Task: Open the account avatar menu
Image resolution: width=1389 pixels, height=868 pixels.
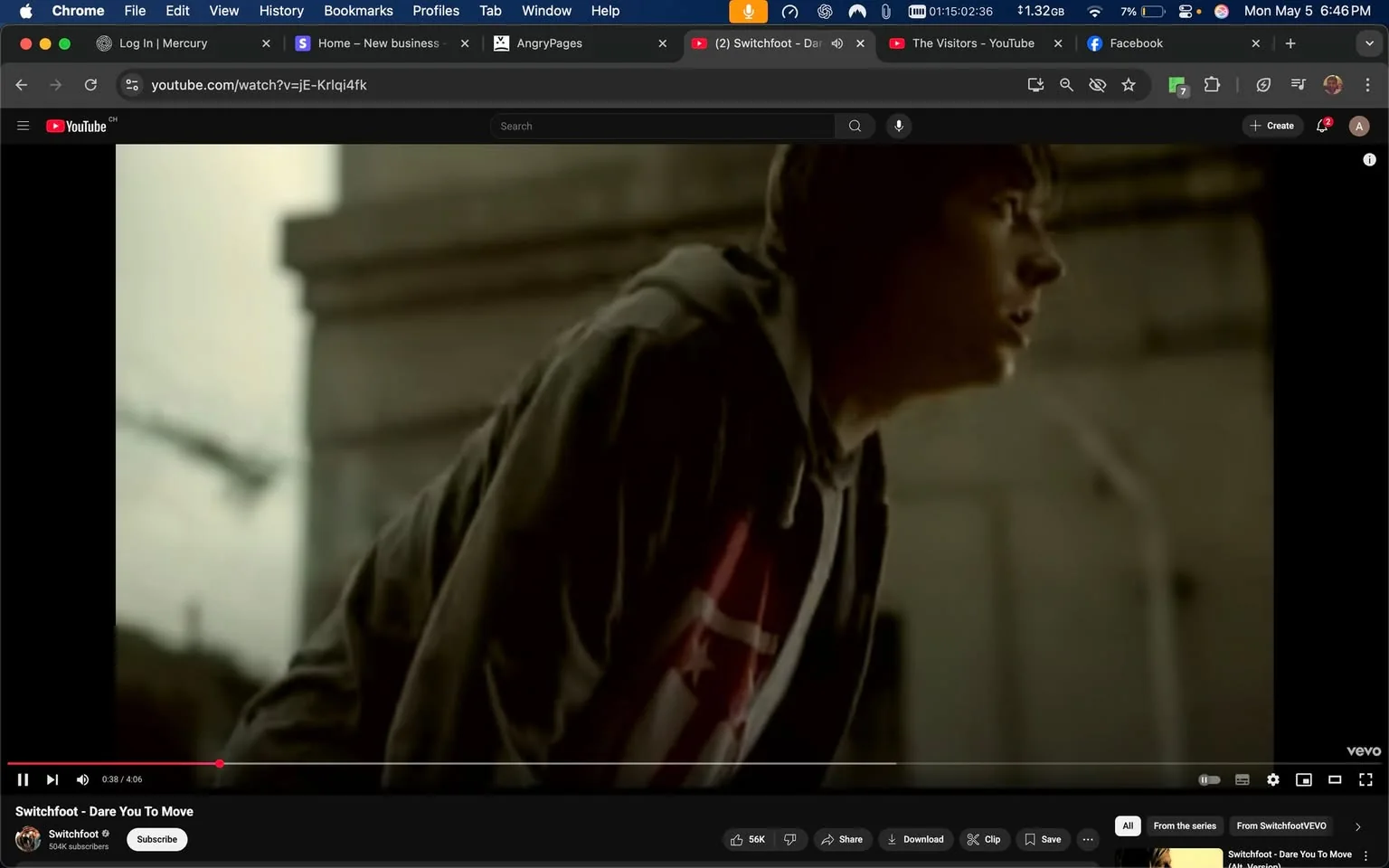Action: point(1359,127)
